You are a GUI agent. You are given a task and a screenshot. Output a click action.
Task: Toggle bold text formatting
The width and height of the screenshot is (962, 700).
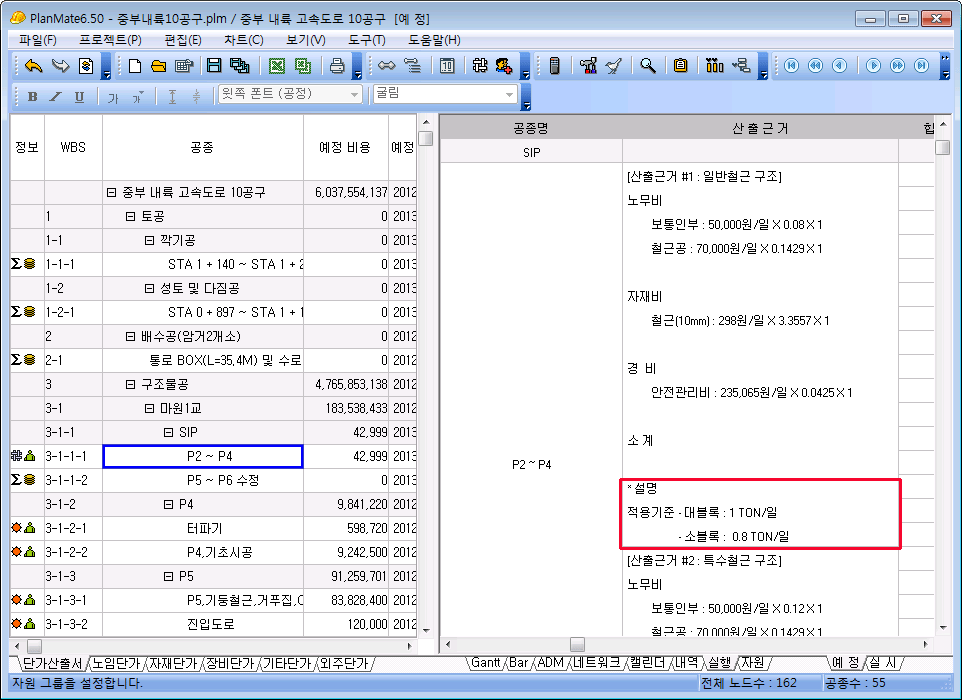pyautogui.click(x=32, y=96)
